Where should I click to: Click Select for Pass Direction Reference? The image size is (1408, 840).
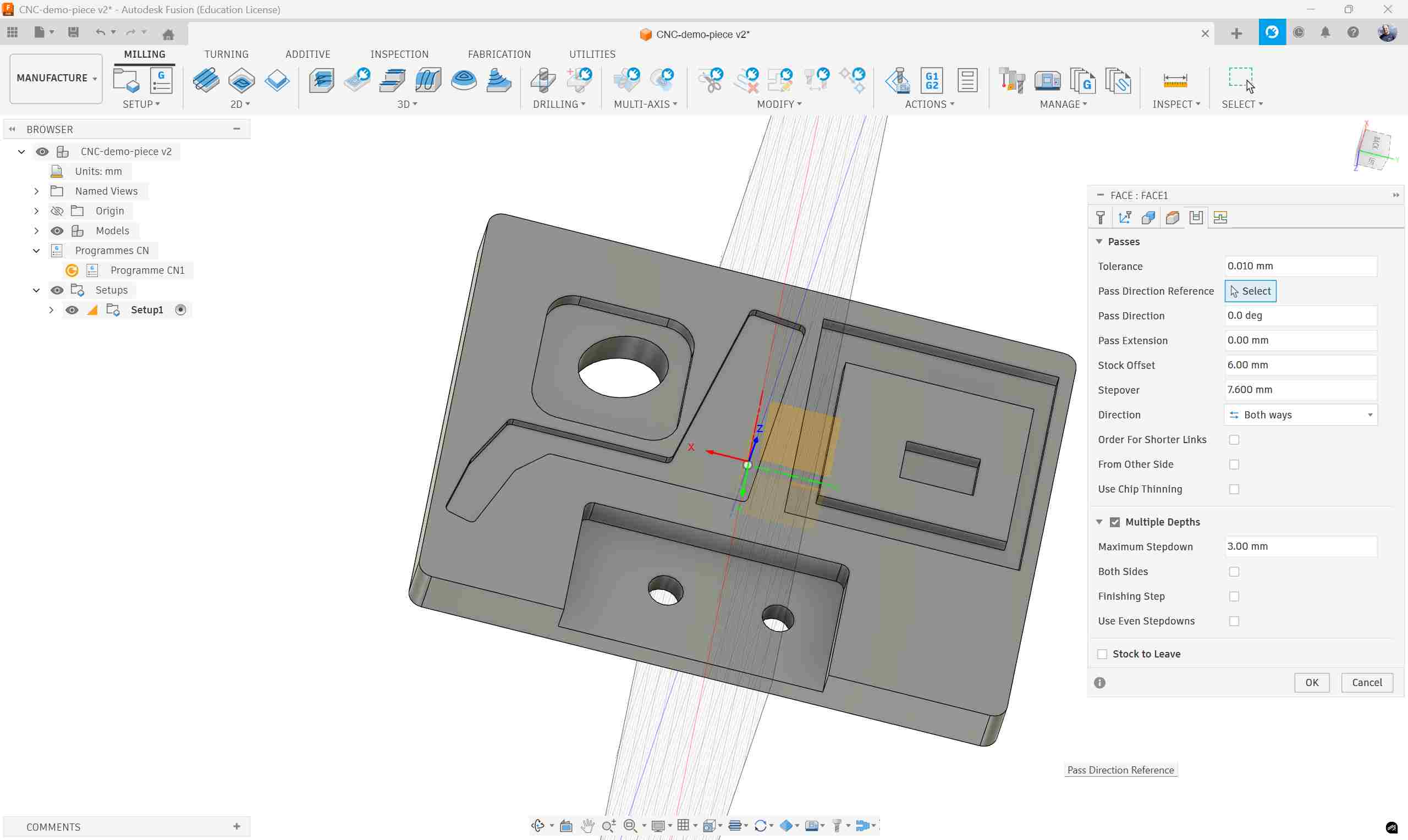(1250, 291)
